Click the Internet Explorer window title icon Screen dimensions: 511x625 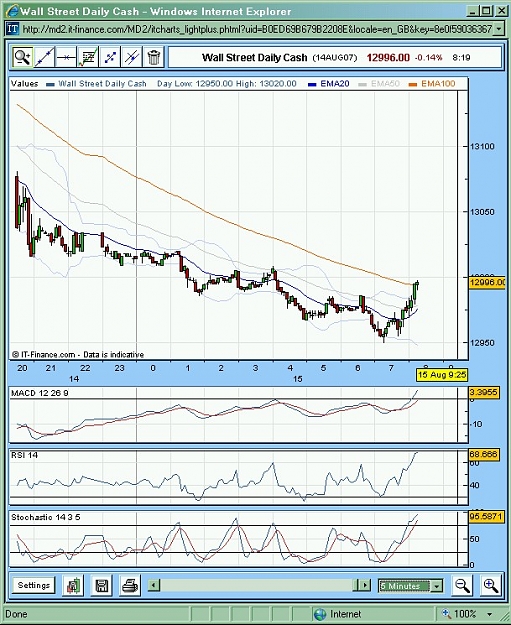point(12,11)
